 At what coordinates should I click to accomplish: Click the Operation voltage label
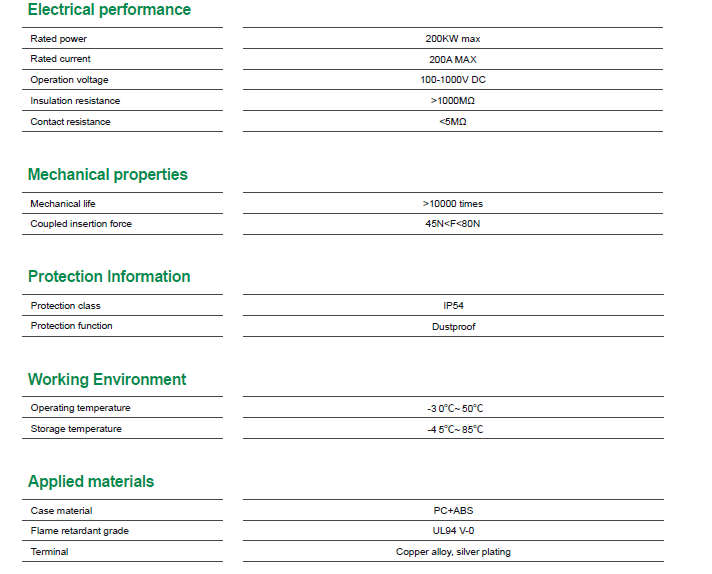69,80
